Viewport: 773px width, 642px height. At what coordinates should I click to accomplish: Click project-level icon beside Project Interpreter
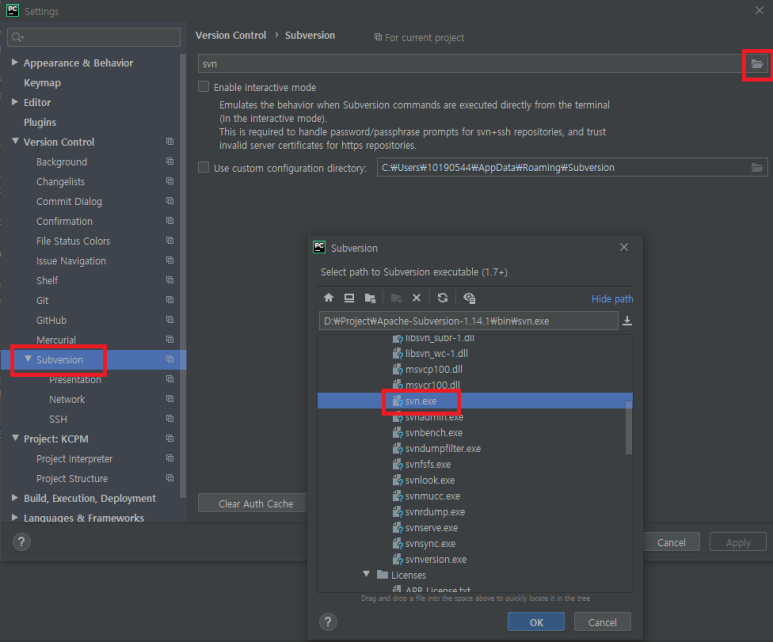pos(170,458)
